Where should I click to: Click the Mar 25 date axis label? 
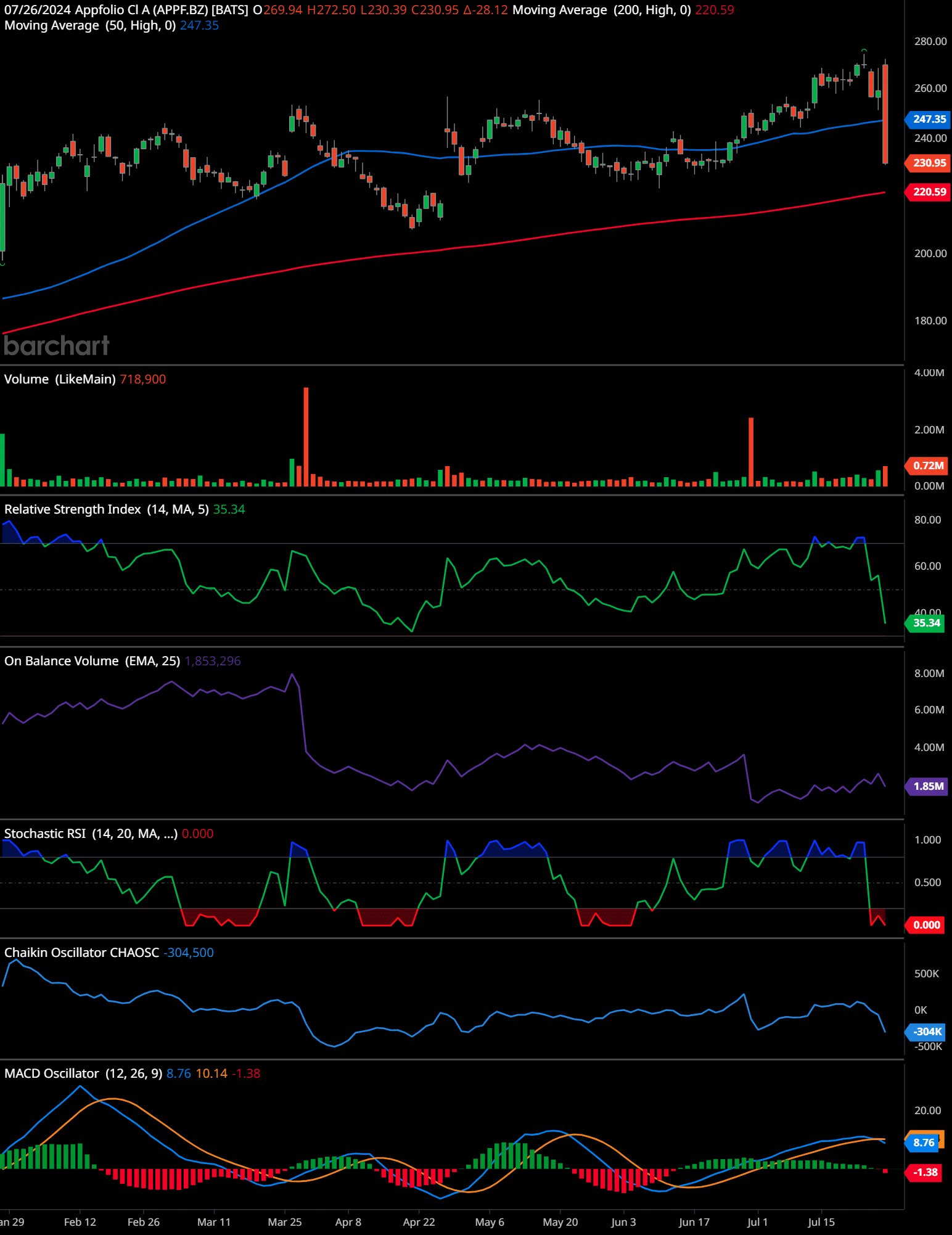pos(285,1222)
